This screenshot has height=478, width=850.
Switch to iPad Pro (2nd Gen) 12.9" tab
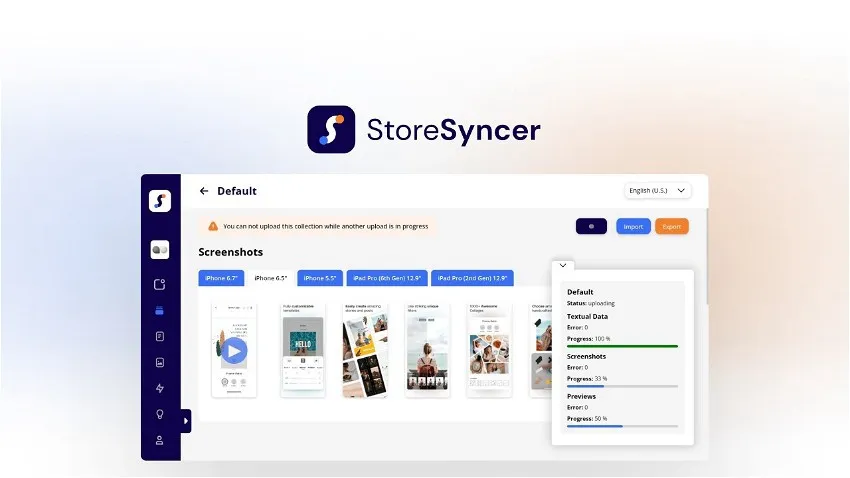472,278
